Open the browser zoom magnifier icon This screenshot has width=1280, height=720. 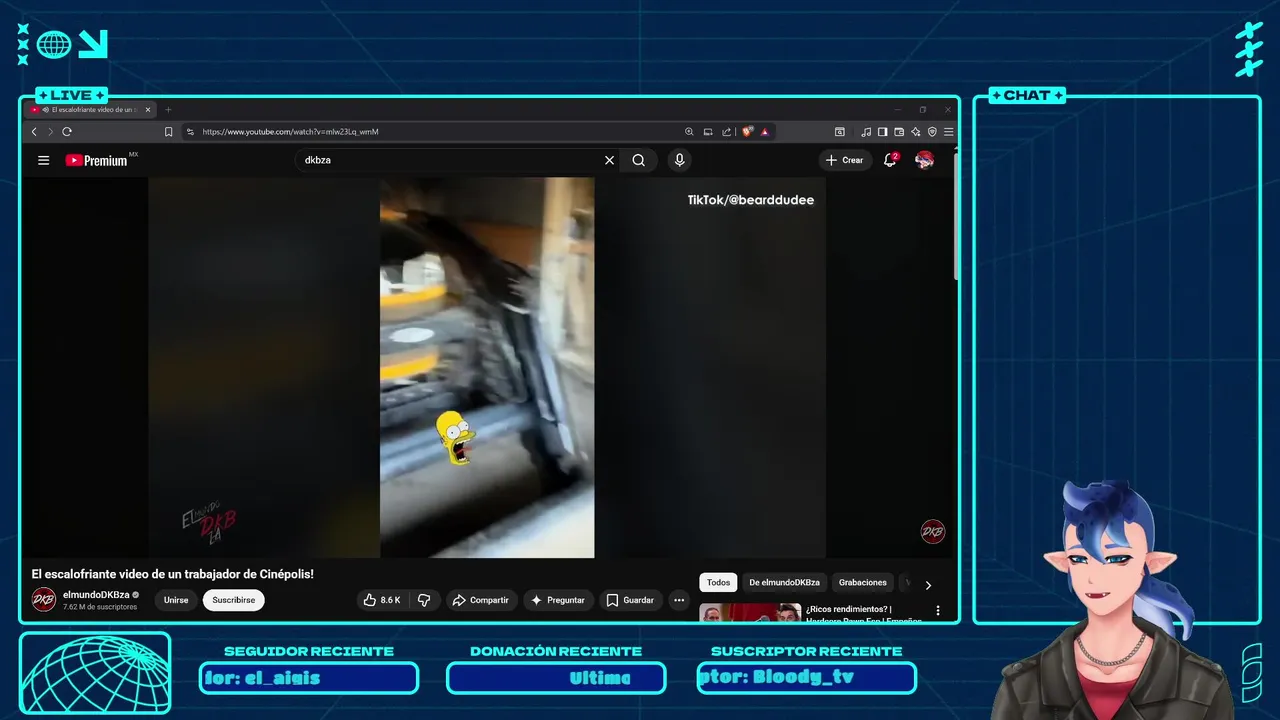tap(689, 131)
